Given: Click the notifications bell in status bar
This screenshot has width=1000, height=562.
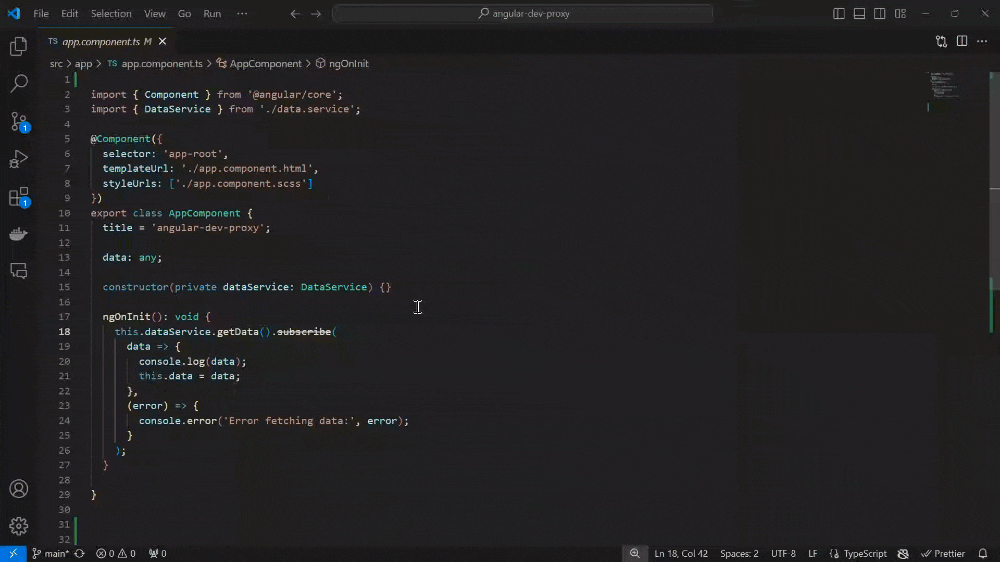Looking at the screenshot, I should pos(983,553).
